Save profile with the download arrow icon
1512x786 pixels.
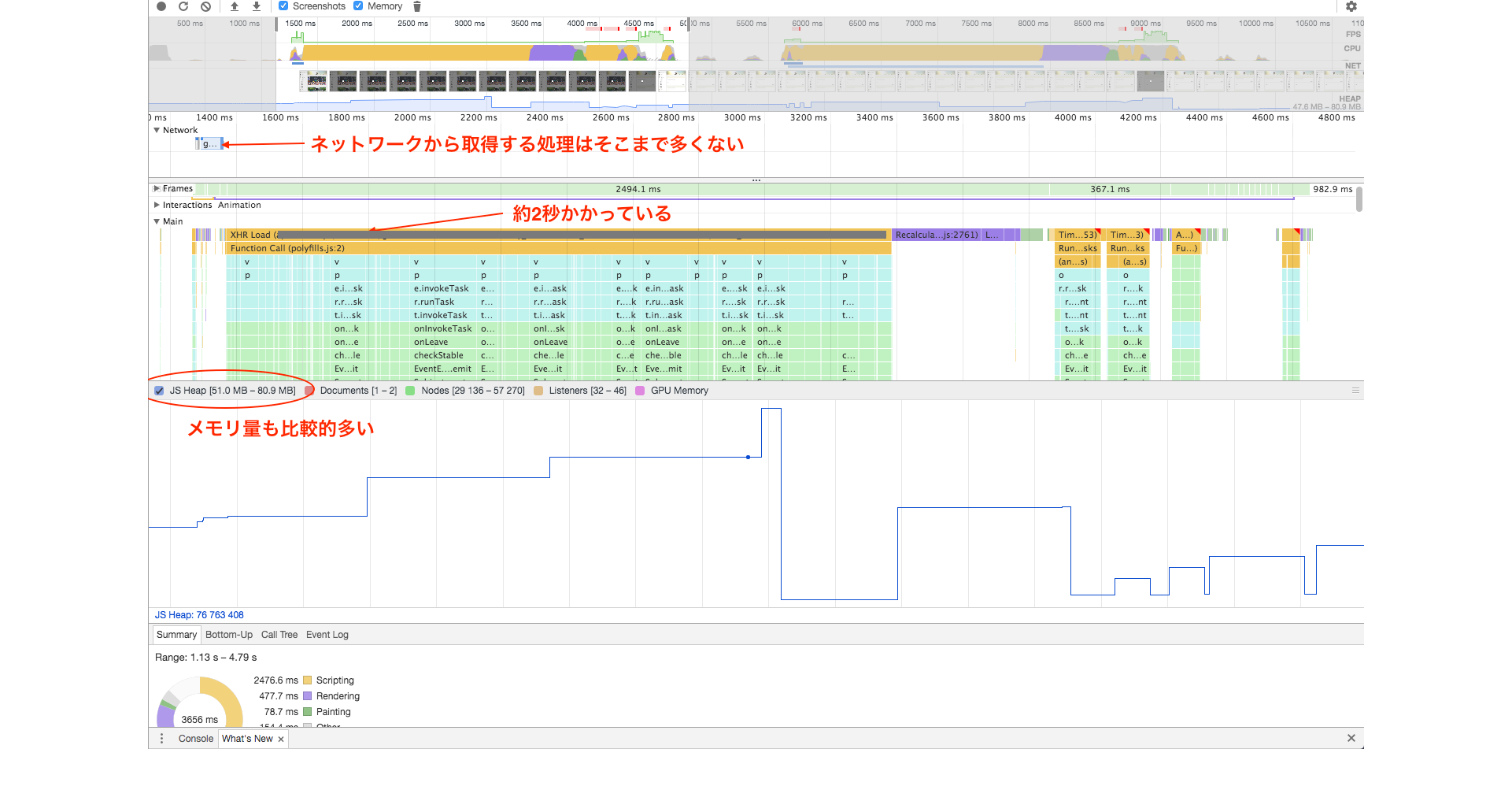pos(257,6)
